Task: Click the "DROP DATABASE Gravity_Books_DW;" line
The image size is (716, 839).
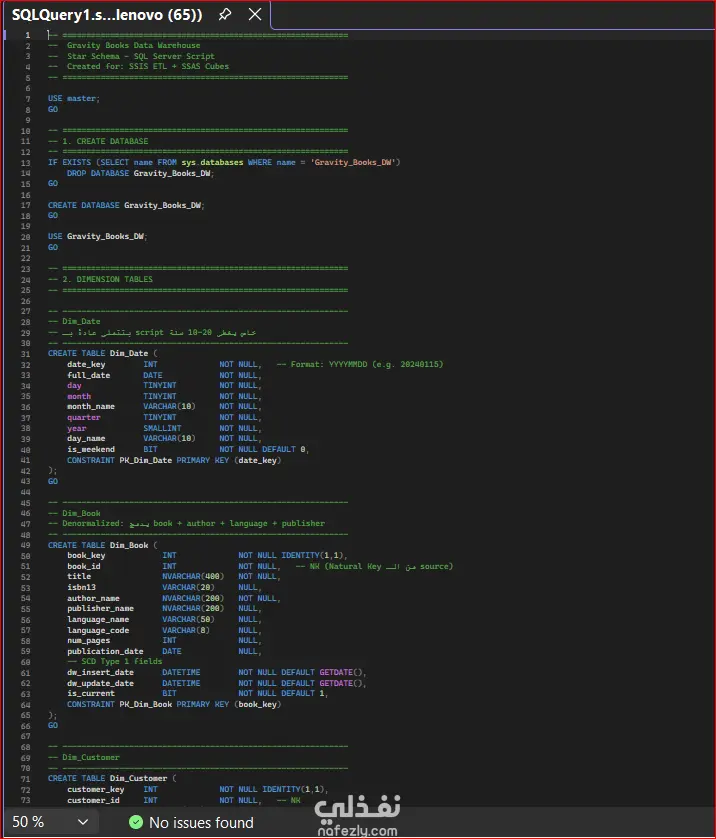Action: pyautogui.click(x=140, y=173)
